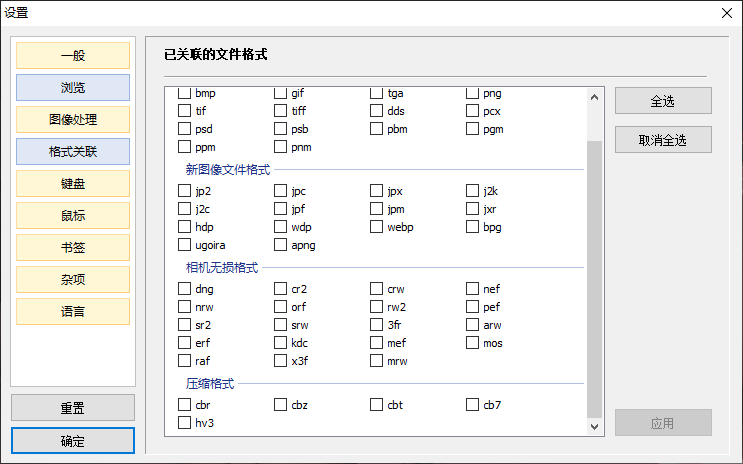Click the format list scroll-up arrow

594,97
